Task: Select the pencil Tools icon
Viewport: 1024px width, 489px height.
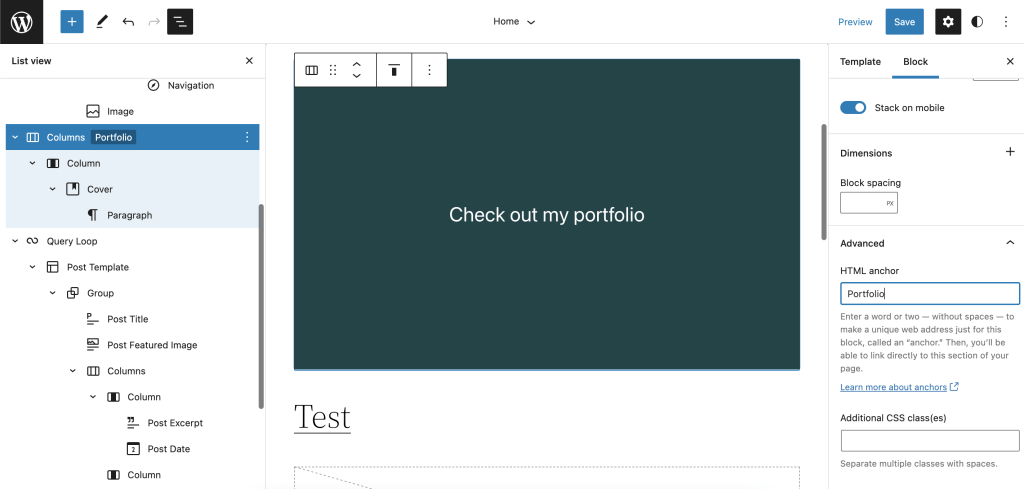Action: (x=101, y=21)
